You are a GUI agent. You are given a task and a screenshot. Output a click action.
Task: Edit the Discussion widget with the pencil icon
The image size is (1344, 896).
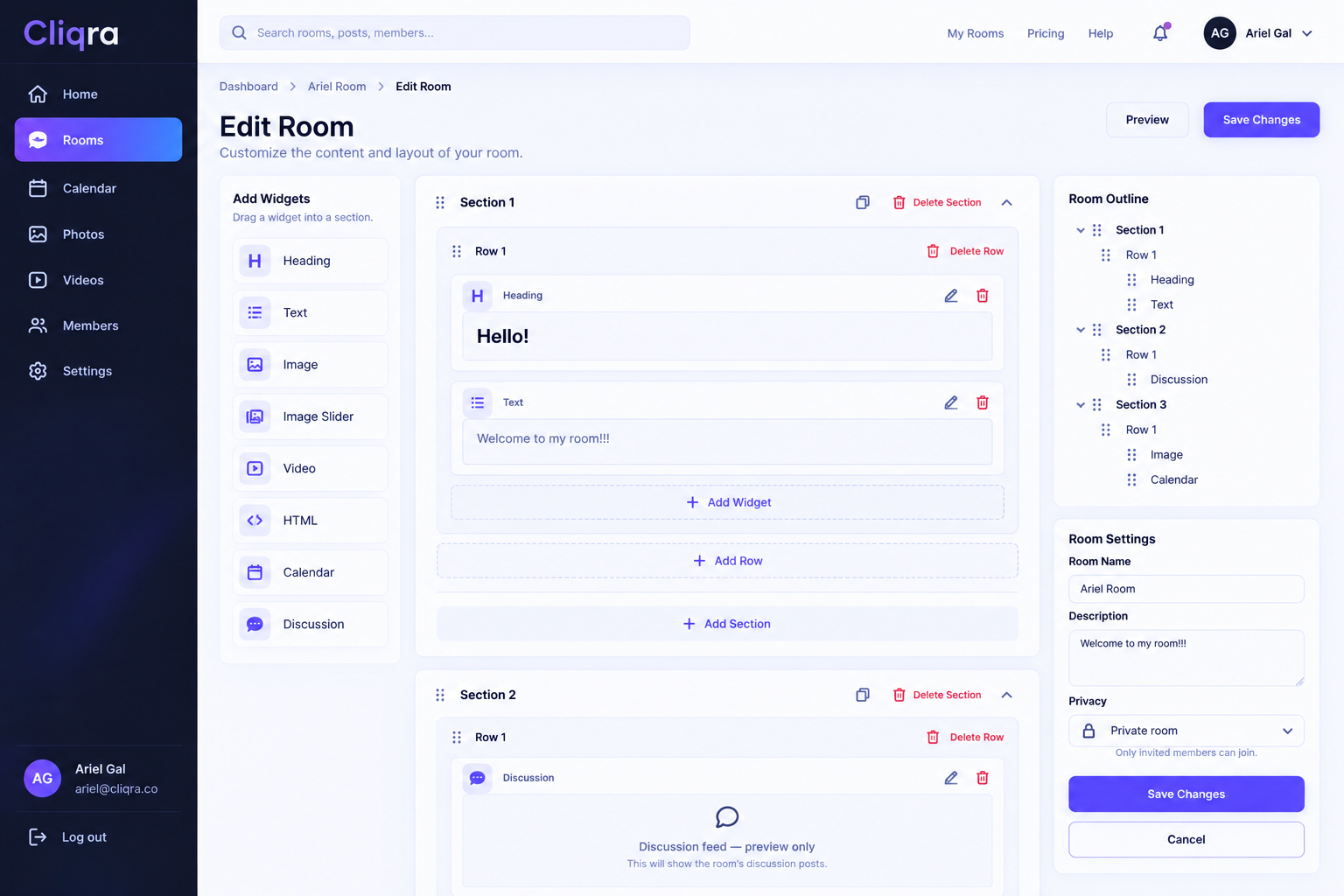coord(951,778)
